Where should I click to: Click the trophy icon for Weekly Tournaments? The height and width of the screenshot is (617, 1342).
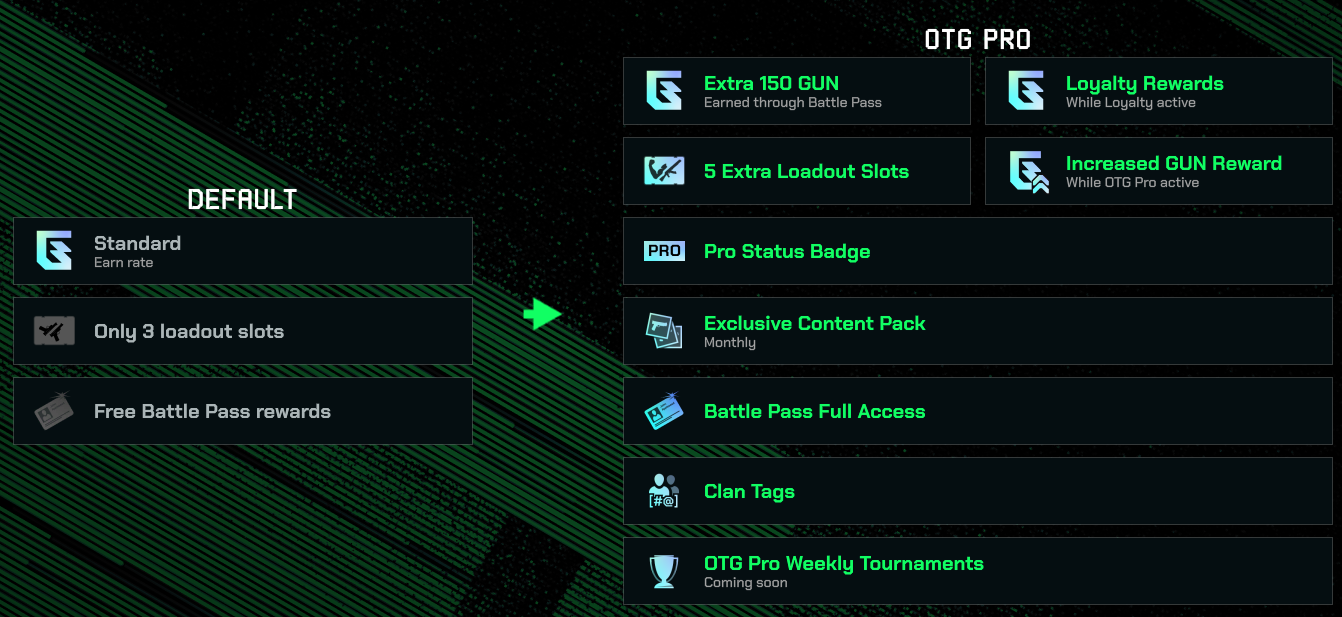pyautogui.click(x=664, y=571)
